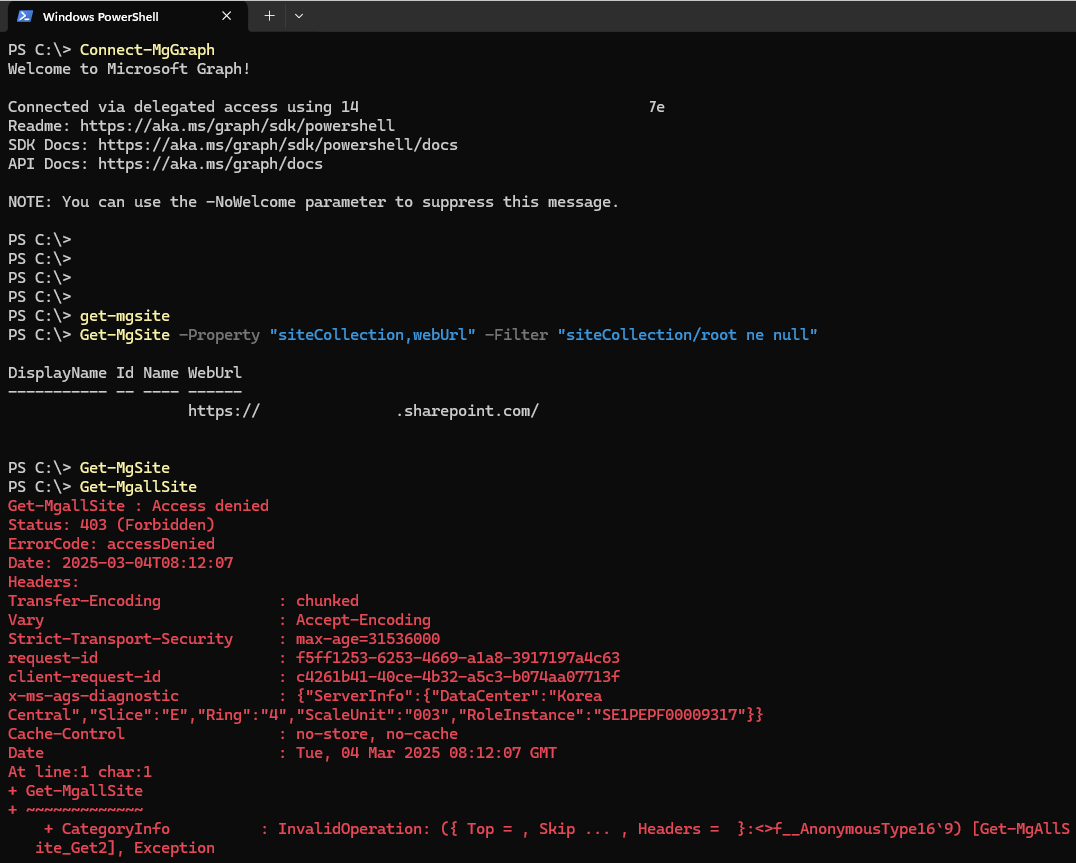This screenshot has height=863, width=1076.
Task: Click 'Welcome to Microsoft Graph!' line
Action: [129, 69]
